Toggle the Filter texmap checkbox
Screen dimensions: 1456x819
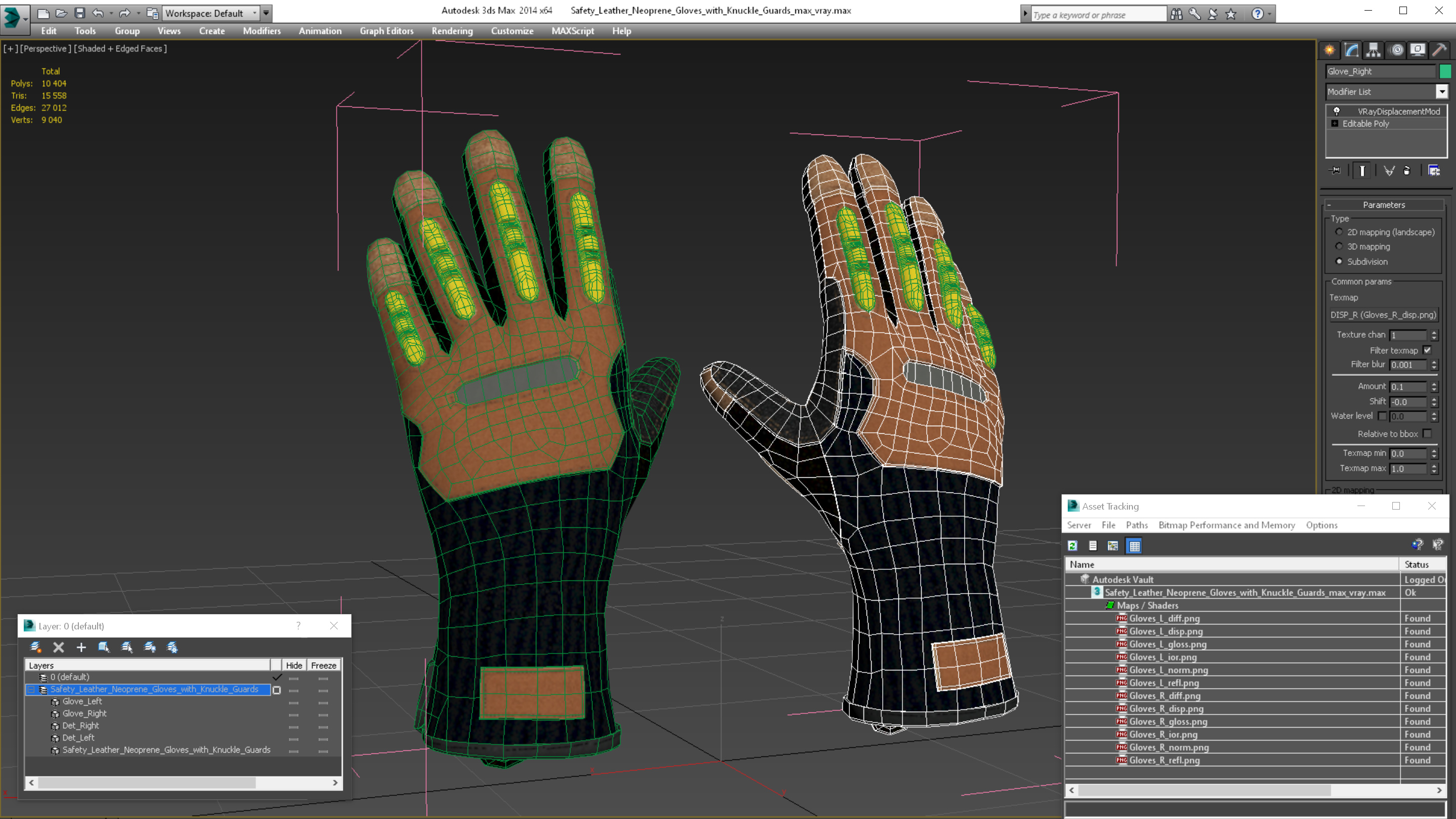click(1427, 350)
